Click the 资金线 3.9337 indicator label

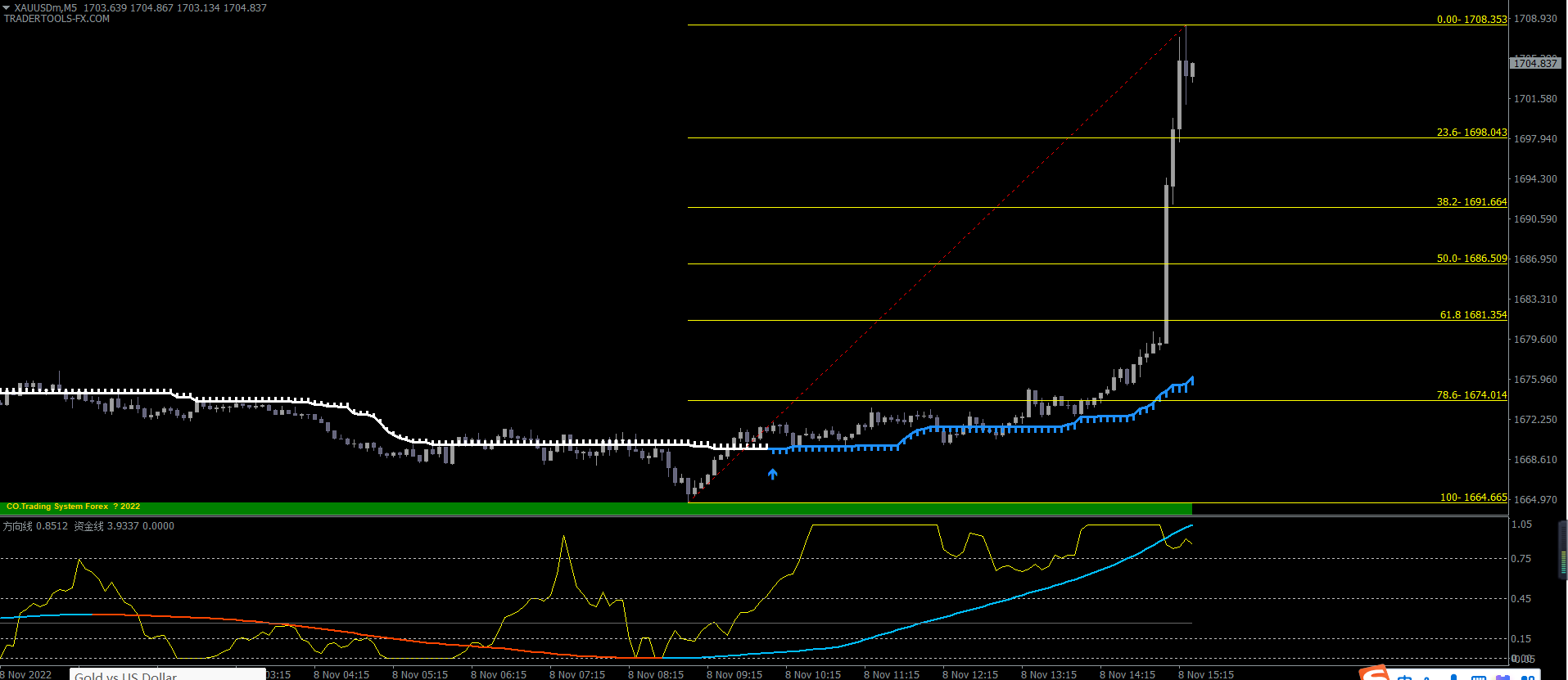click(106, 526)
